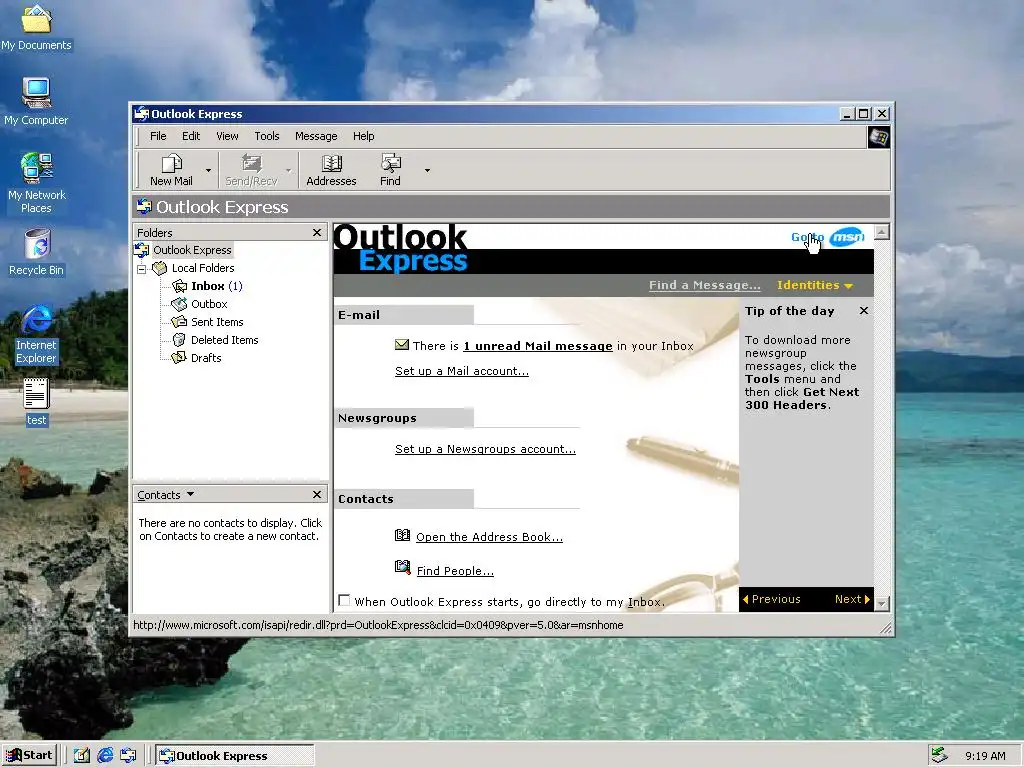Click the system tray network icon
This screenshot has width=1024, height=768.
point(939,756)
